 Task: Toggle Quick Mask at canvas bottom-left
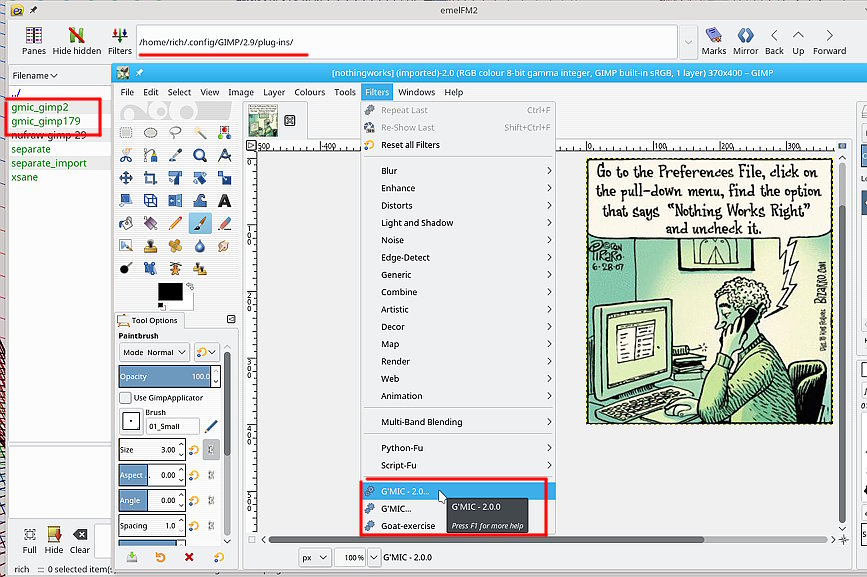pos(252,539)
